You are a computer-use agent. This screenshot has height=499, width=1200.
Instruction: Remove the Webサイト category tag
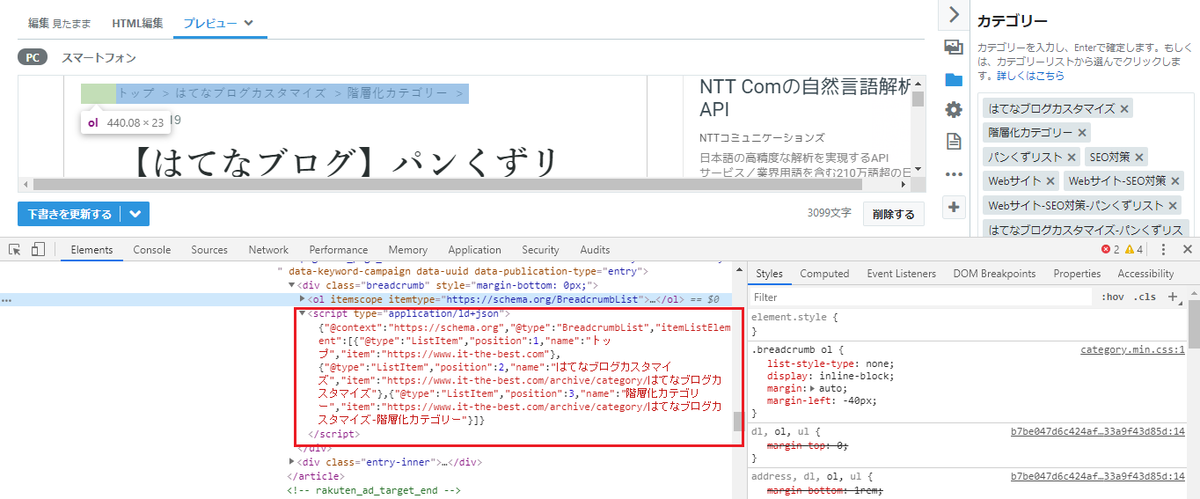coord(1050,181)
